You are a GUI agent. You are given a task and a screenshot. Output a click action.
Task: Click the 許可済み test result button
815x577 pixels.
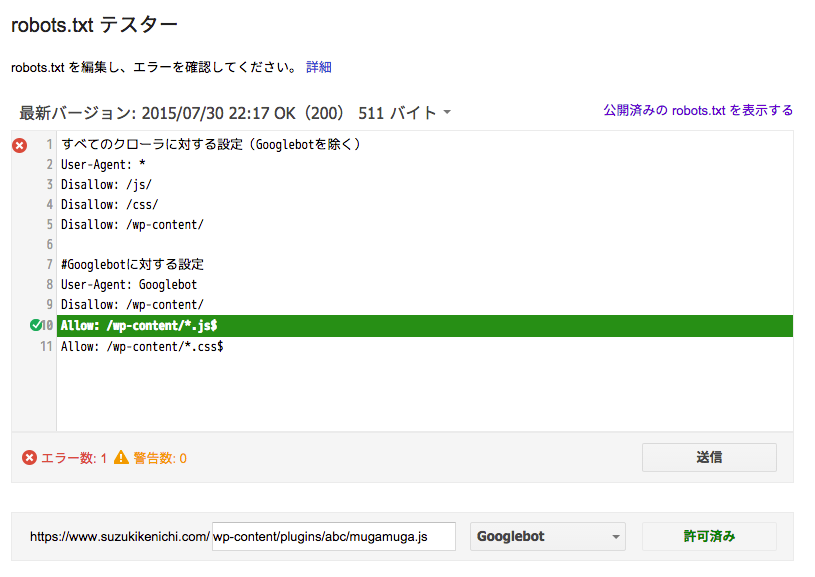click(x=709, y=536)
